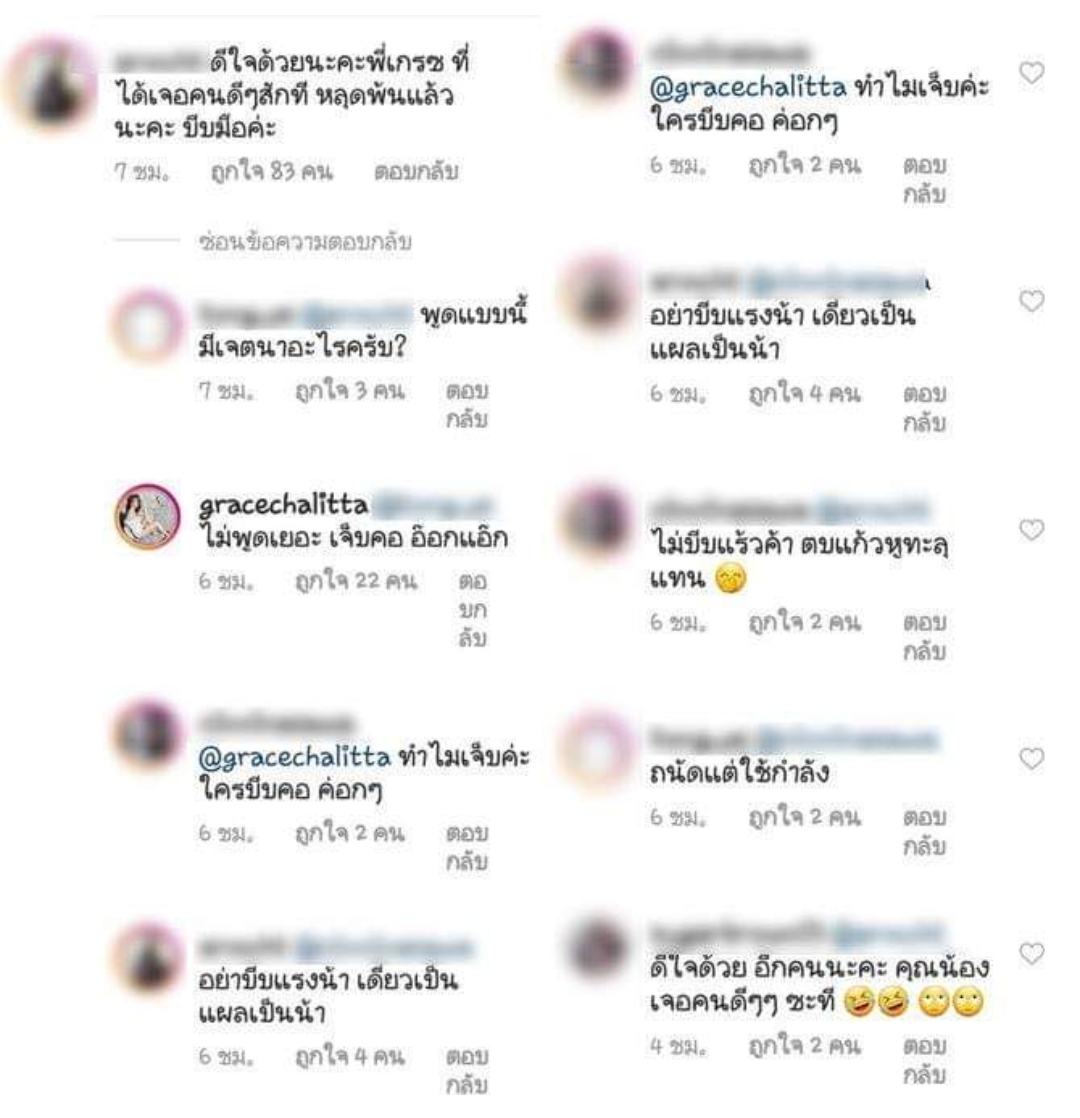View 83 likes on top comment
Screen dimensions: 1080x1118
[x=272, y=172]
